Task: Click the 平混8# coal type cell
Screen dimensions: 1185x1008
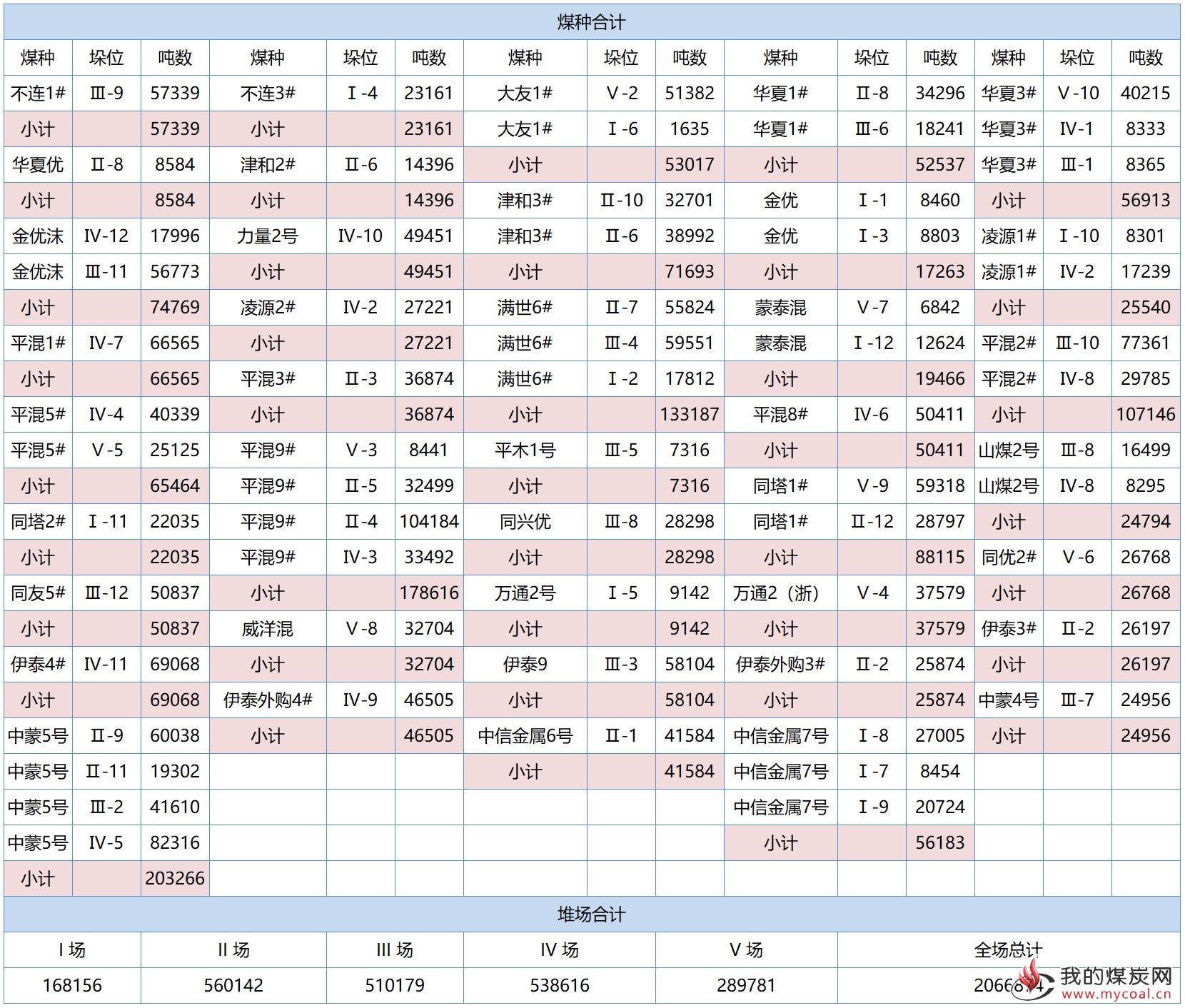Action: pyautogui.click(x=780, y=414)
